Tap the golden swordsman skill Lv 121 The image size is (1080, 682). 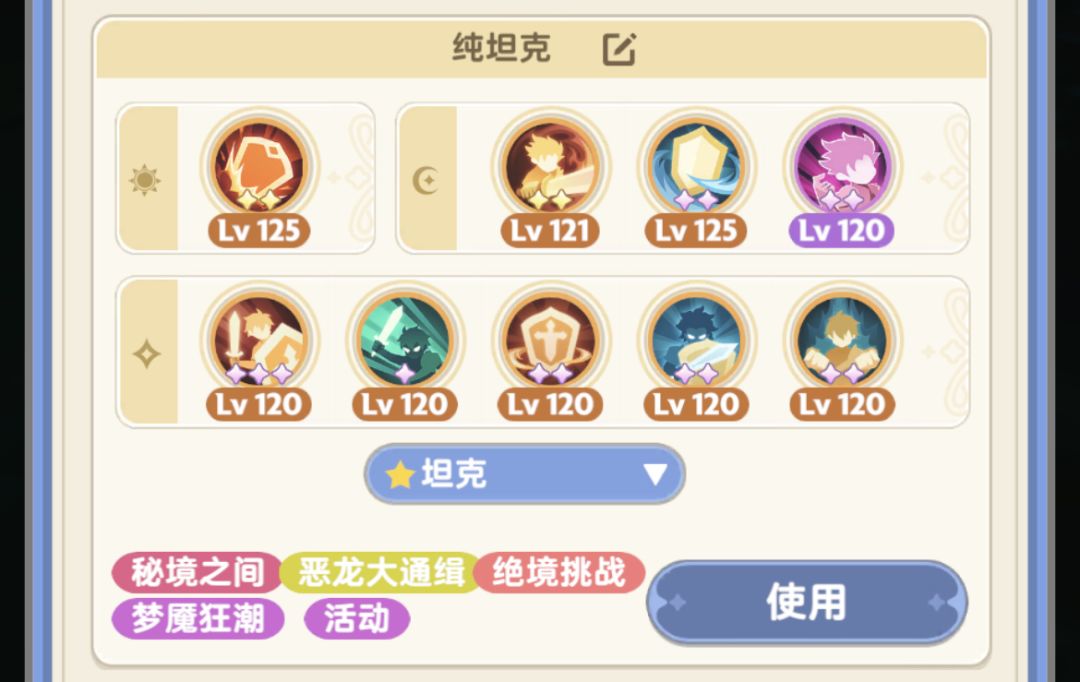(550, 167)
